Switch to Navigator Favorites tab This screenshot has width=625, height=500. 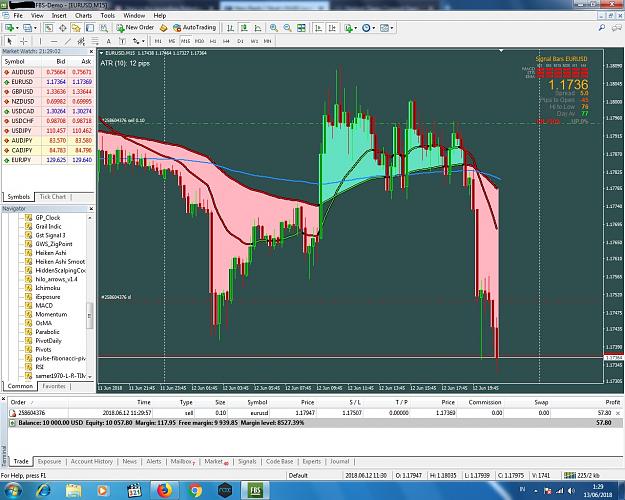53,386
